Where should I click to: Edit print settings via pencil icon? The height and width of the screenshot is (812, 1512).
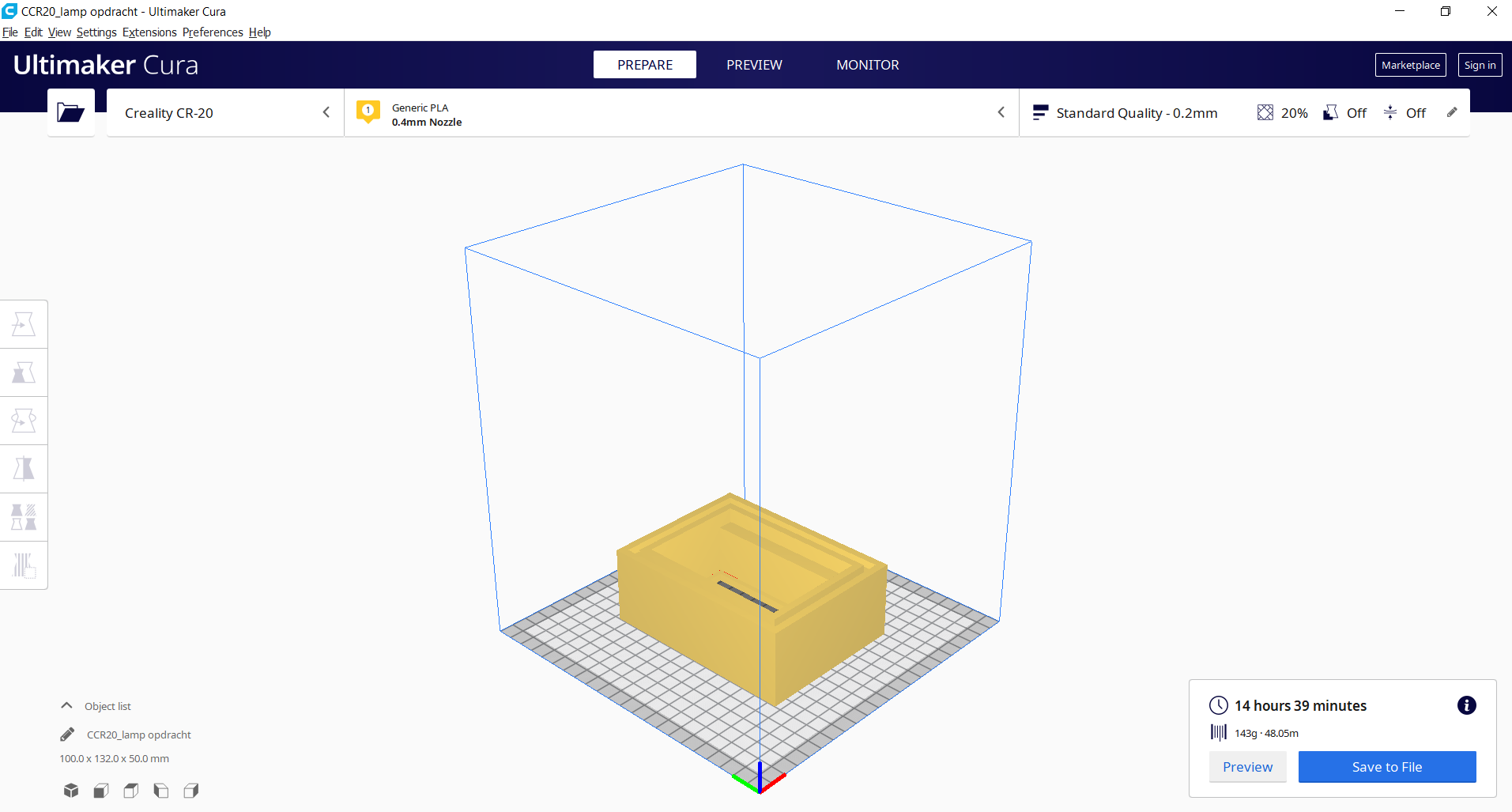click(x=1452, y=112)
